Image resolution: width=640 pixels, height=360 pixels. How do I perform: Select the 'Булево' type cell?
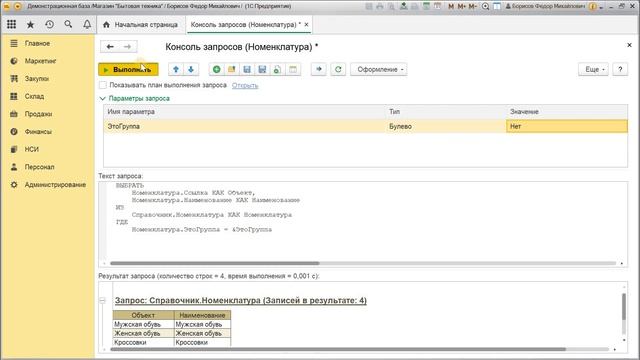point(446,126)
